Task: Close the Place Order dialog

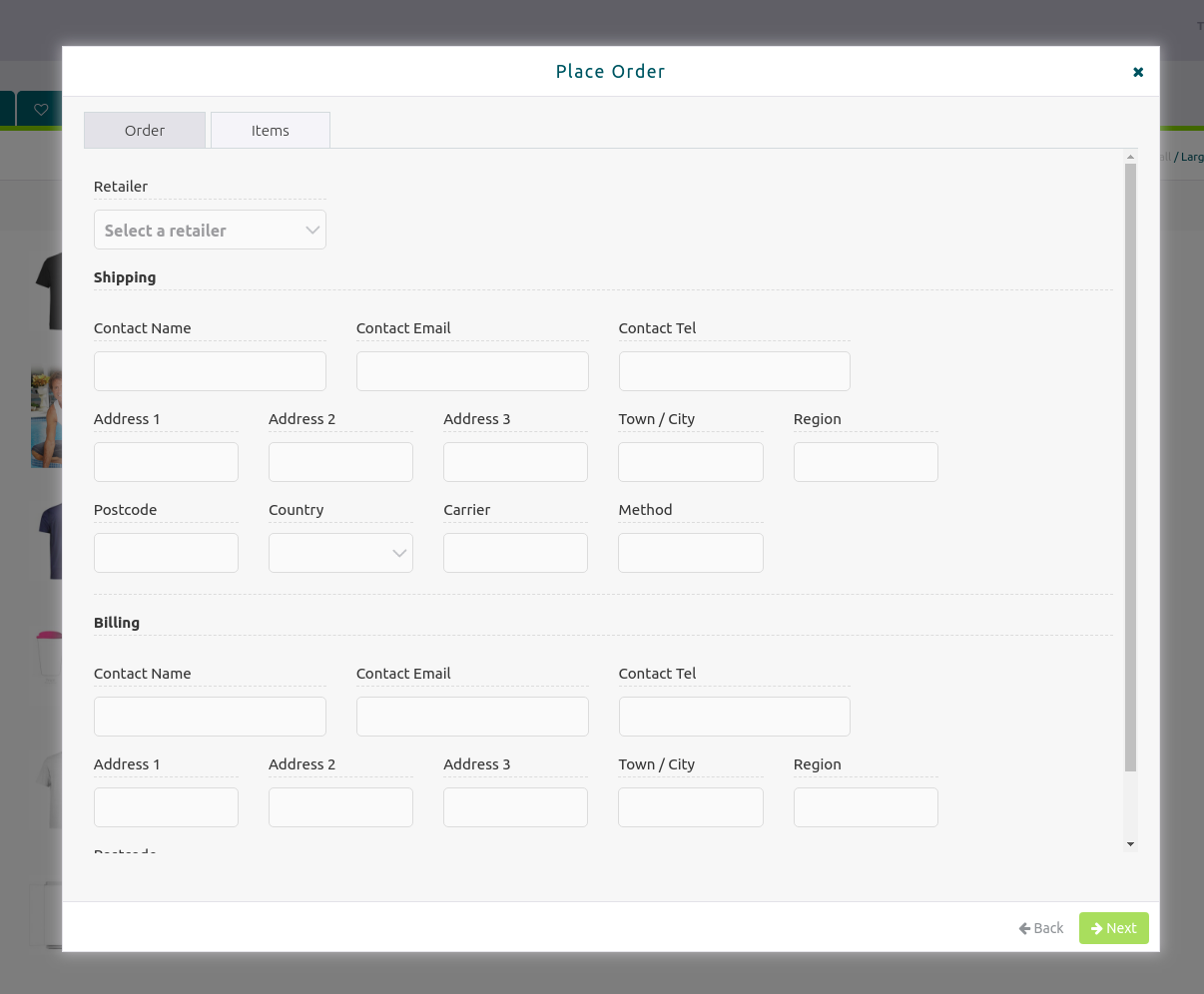Action: tap(1138, 72)
